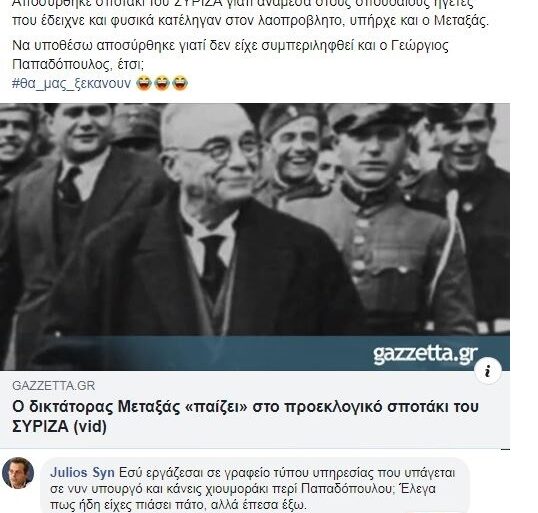Open Julios Syn's profile picture
The image size is (538, 513).
(18, 473)
